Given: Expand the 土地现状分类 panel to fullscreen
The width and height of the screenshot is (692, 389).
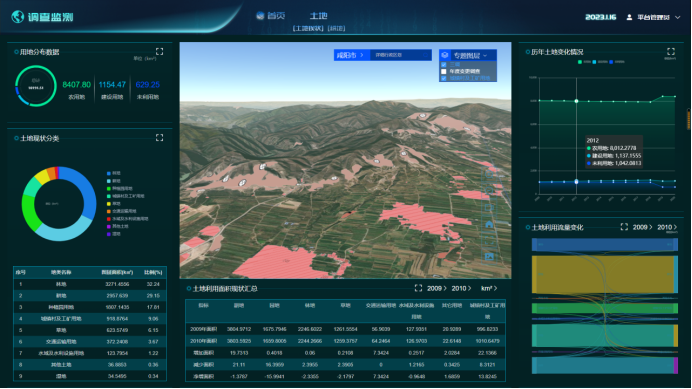Looking at the screenshot, I should [x=159, y=138].
